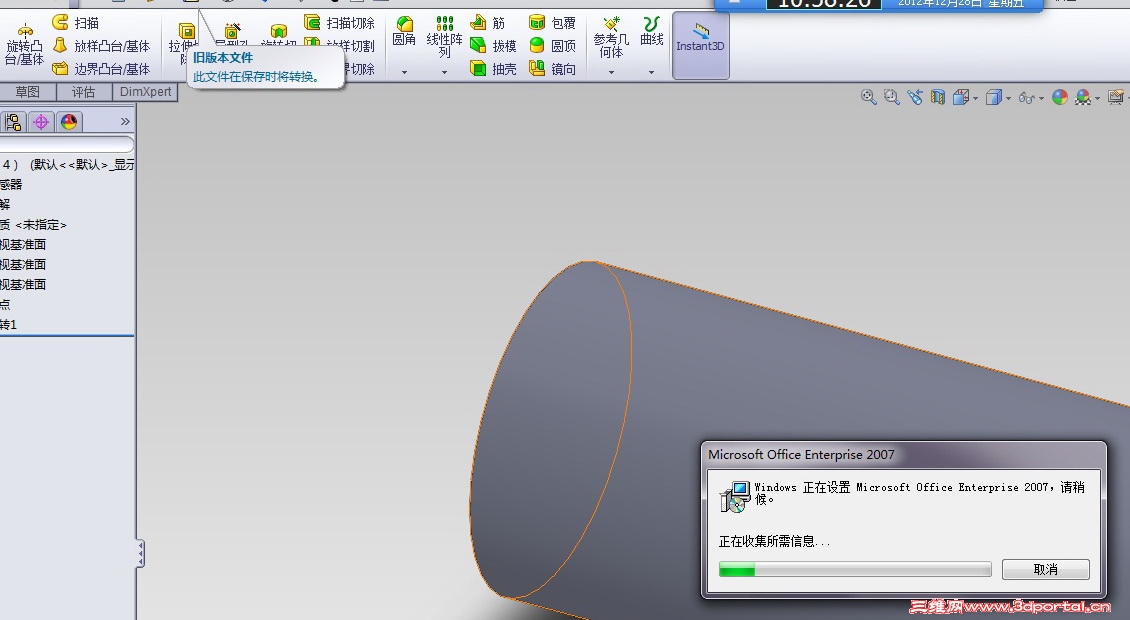
Task: Open the edit appearance color ball icon
Action: pos(1060,97)
